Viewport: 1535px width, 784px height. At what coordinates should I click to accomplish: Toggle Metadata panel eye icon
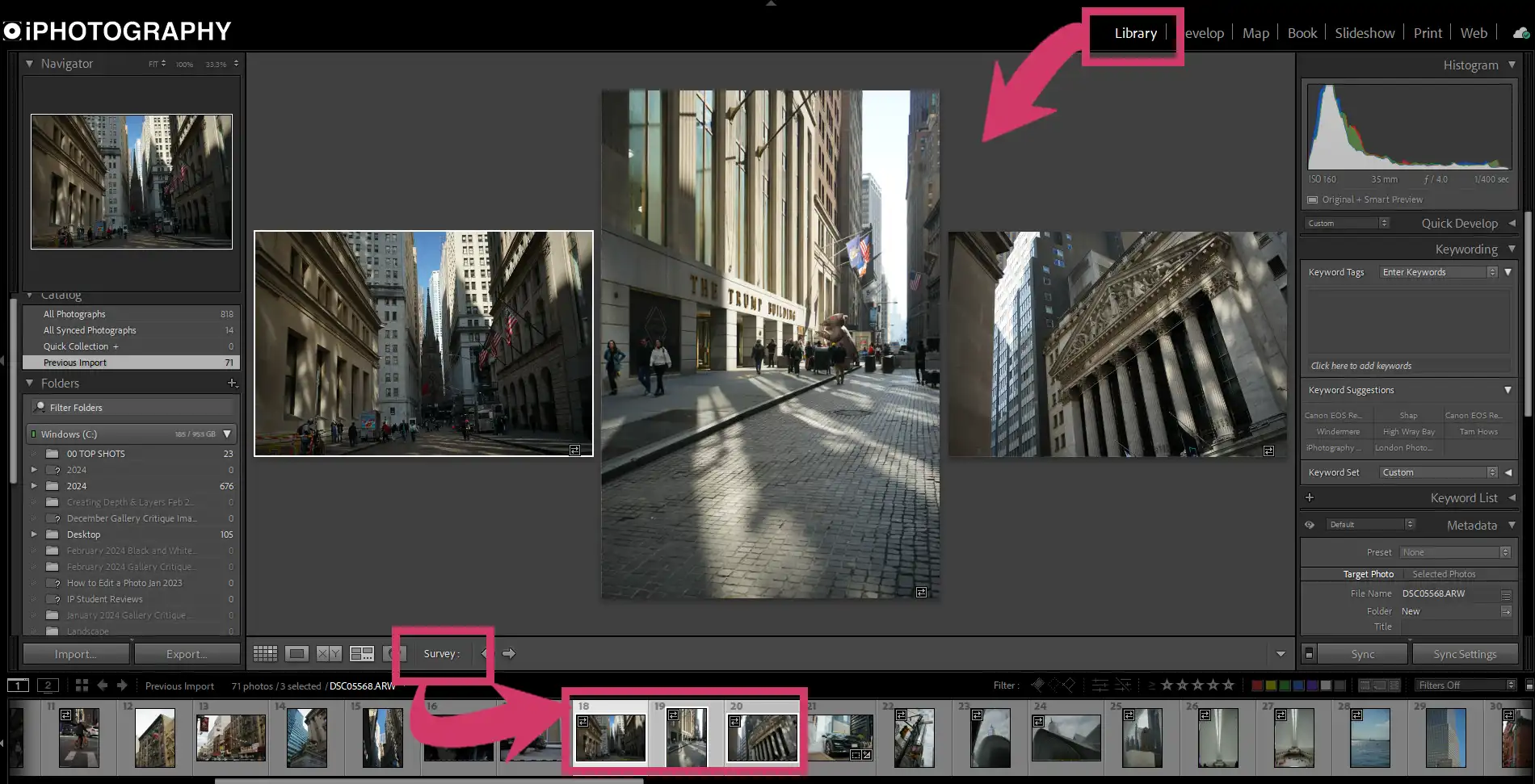pyautogui.click(x=1310, y=525)
